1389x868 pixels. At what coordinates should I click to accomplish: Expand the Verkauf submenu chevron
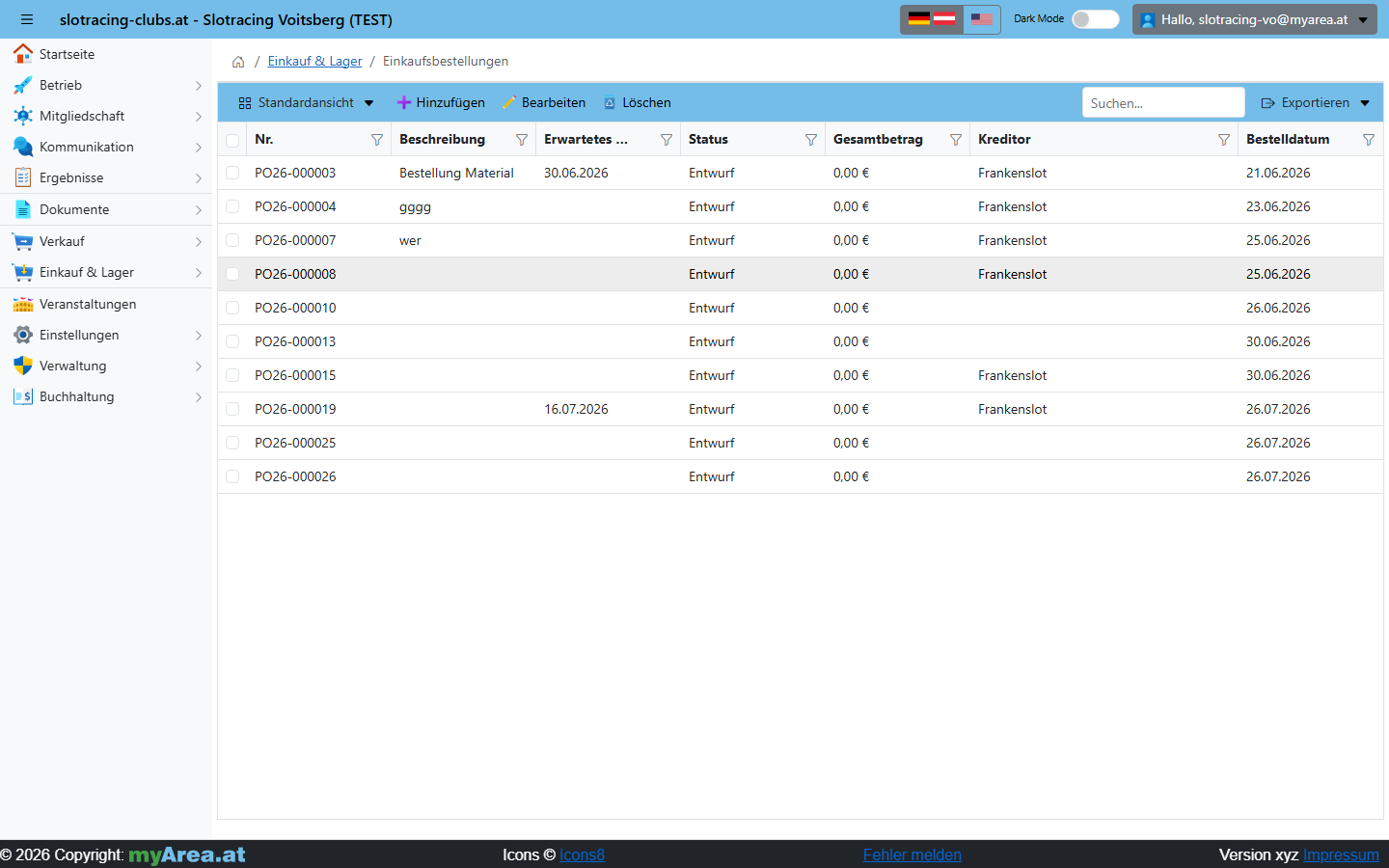(199, 242)
